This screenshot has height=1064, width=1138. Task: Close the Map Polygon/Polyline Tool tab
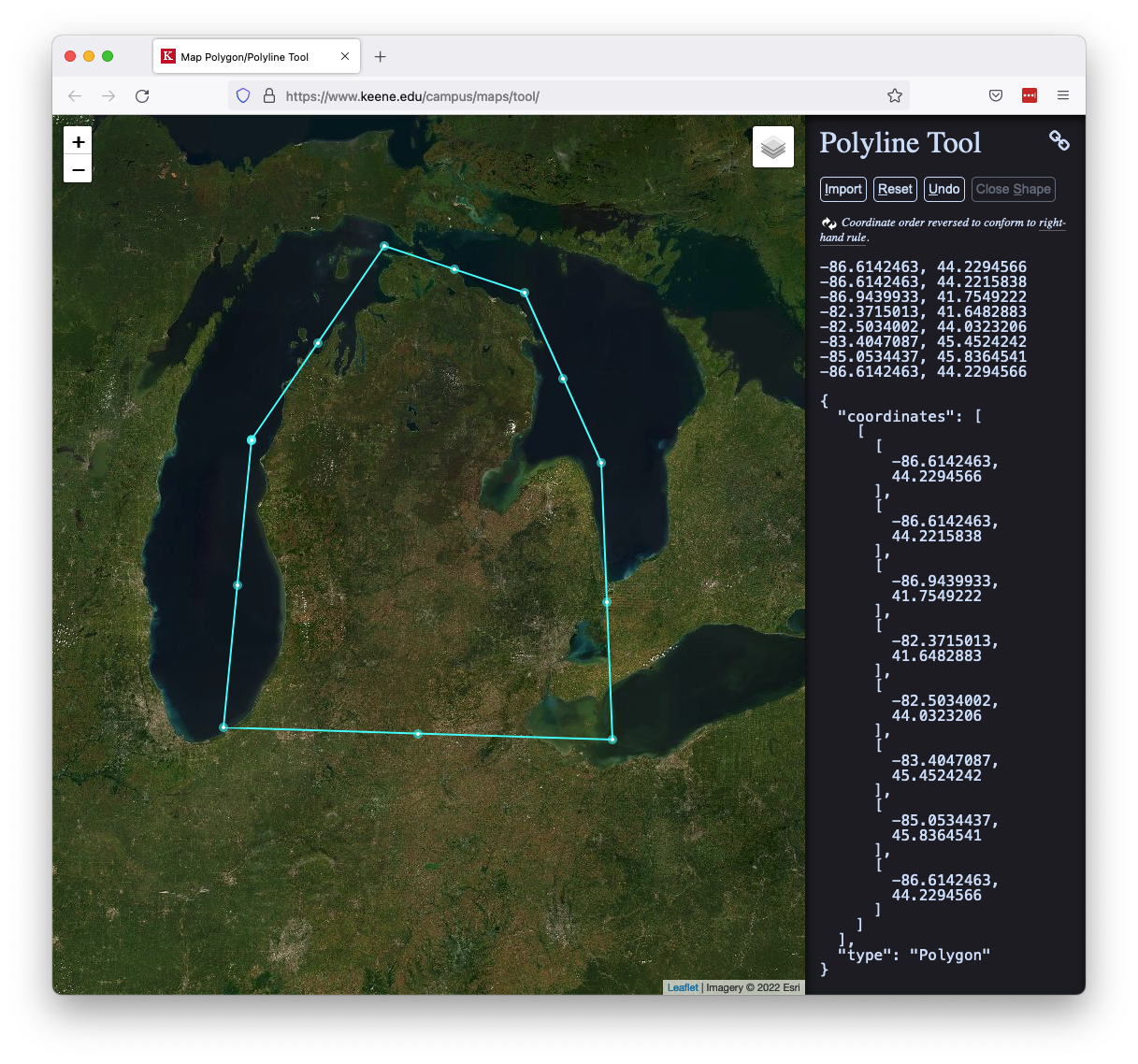[345, 57]
